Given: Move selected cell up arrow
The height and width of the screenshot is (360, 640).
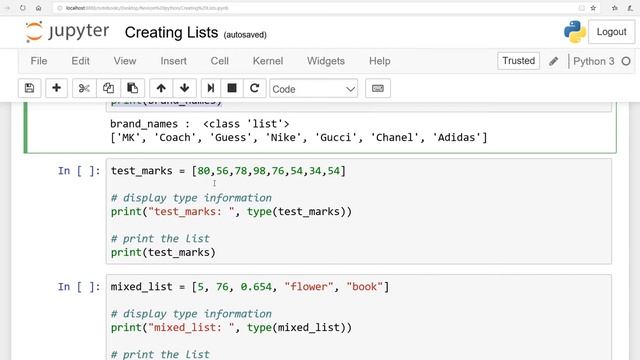Looking at the screenshot, I should click(x=161, y=88).
